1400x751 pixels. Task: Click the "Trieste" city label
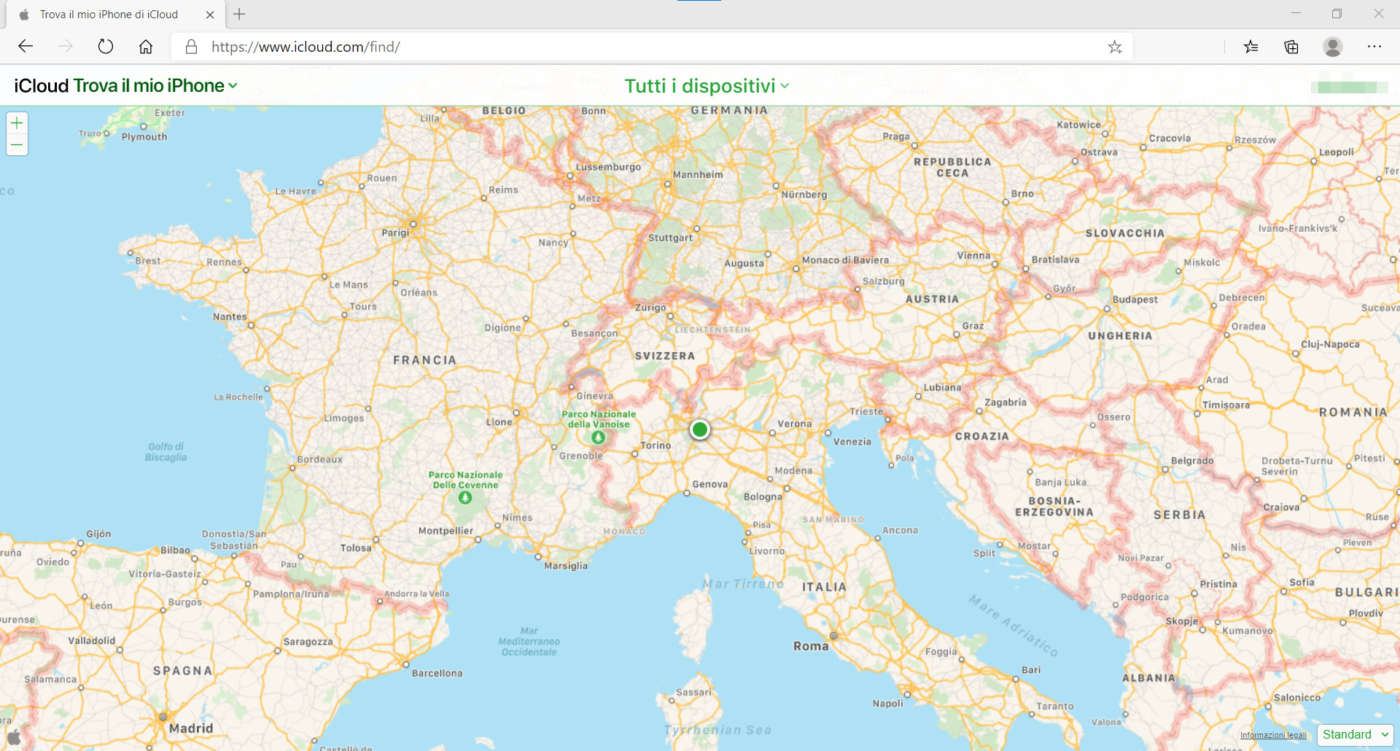pyautogui.click(x=867, y=411)
